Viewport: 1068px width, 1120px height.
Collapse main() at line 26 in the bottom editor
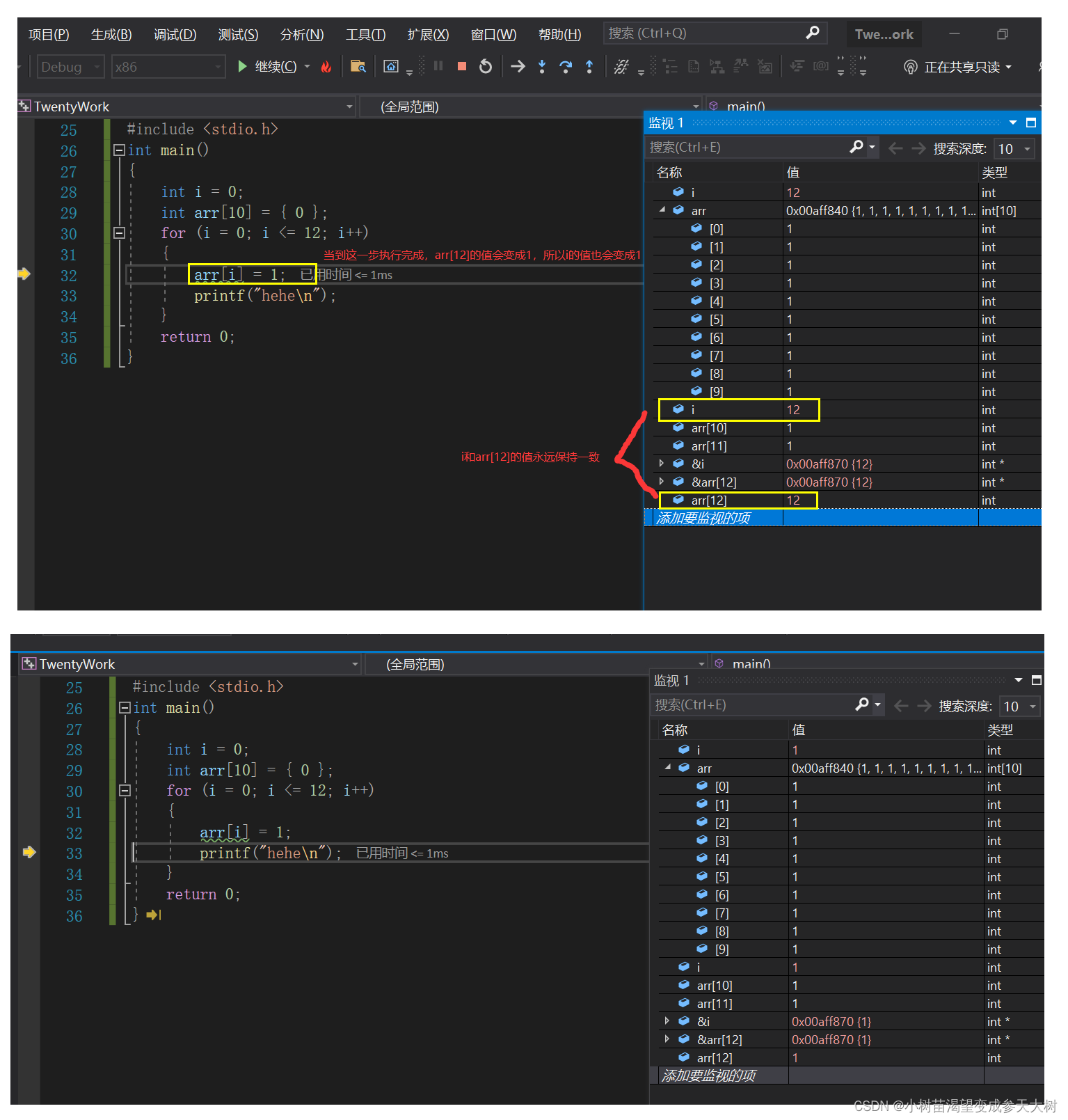pyautogui.click(x=125, y=707)
